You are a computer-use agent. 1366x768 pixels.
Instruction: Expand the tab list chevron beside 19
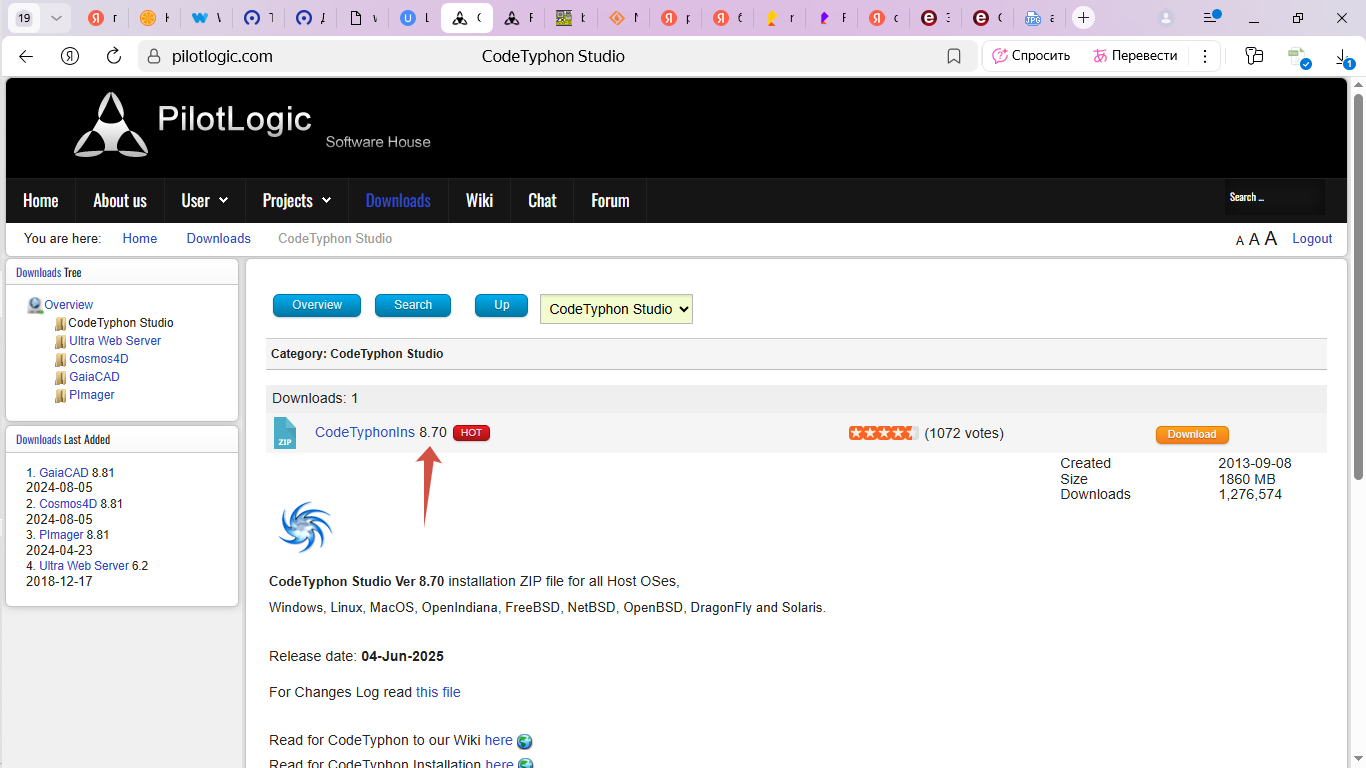point(56,18)
